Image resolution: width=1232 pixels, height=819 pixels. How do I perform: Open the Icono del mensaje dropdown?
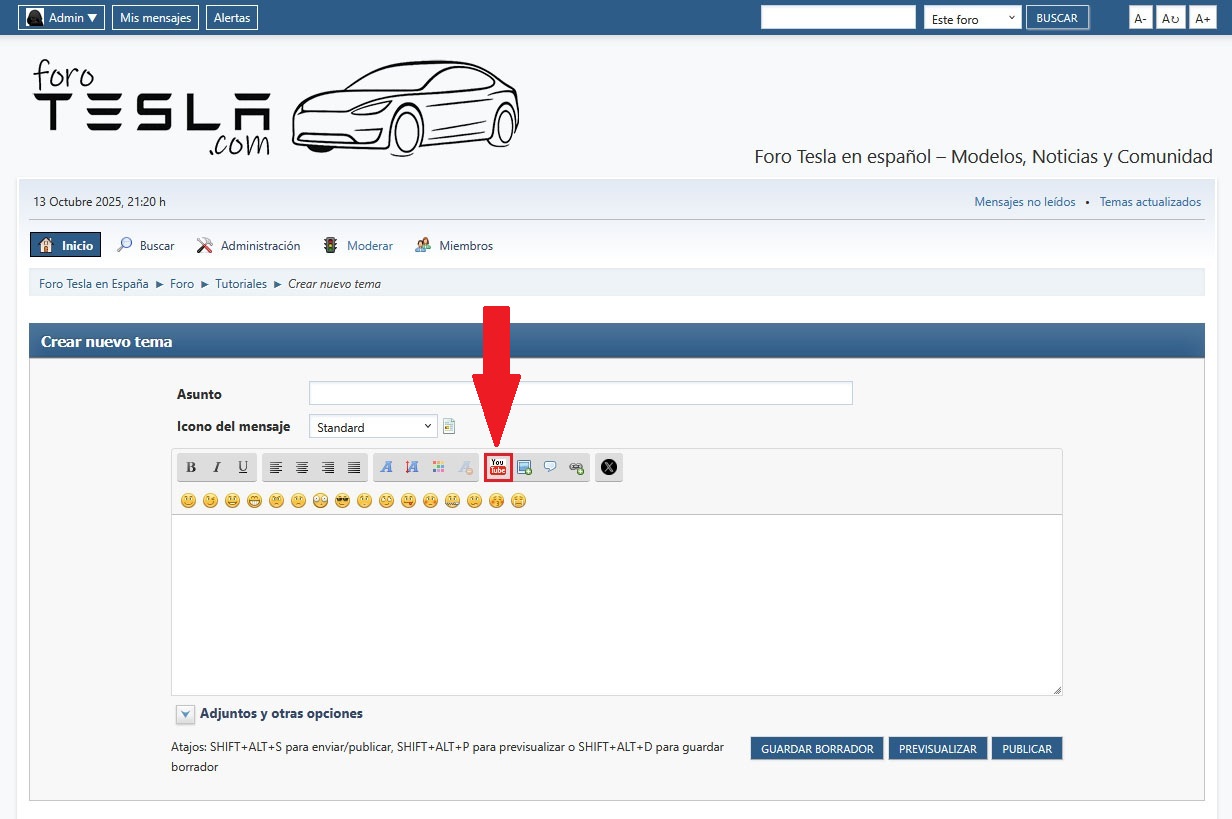pos(373,427)
